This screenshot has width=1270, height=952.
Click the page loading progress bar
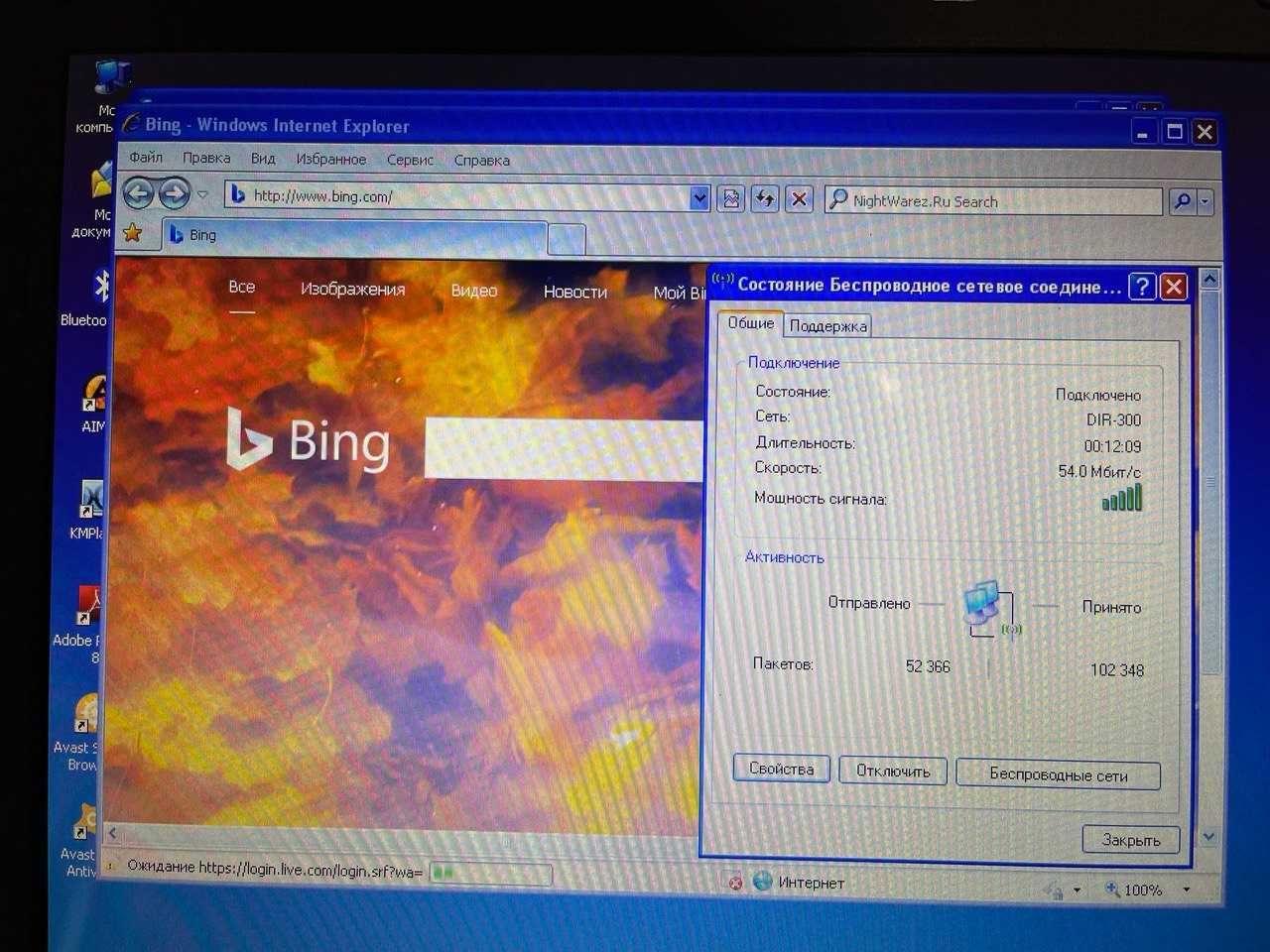(491, 874)
